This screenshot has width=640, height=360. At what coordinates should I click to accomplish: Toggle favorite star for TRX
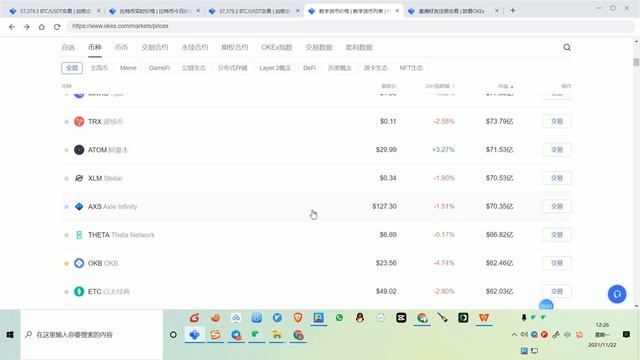point(67,122)
